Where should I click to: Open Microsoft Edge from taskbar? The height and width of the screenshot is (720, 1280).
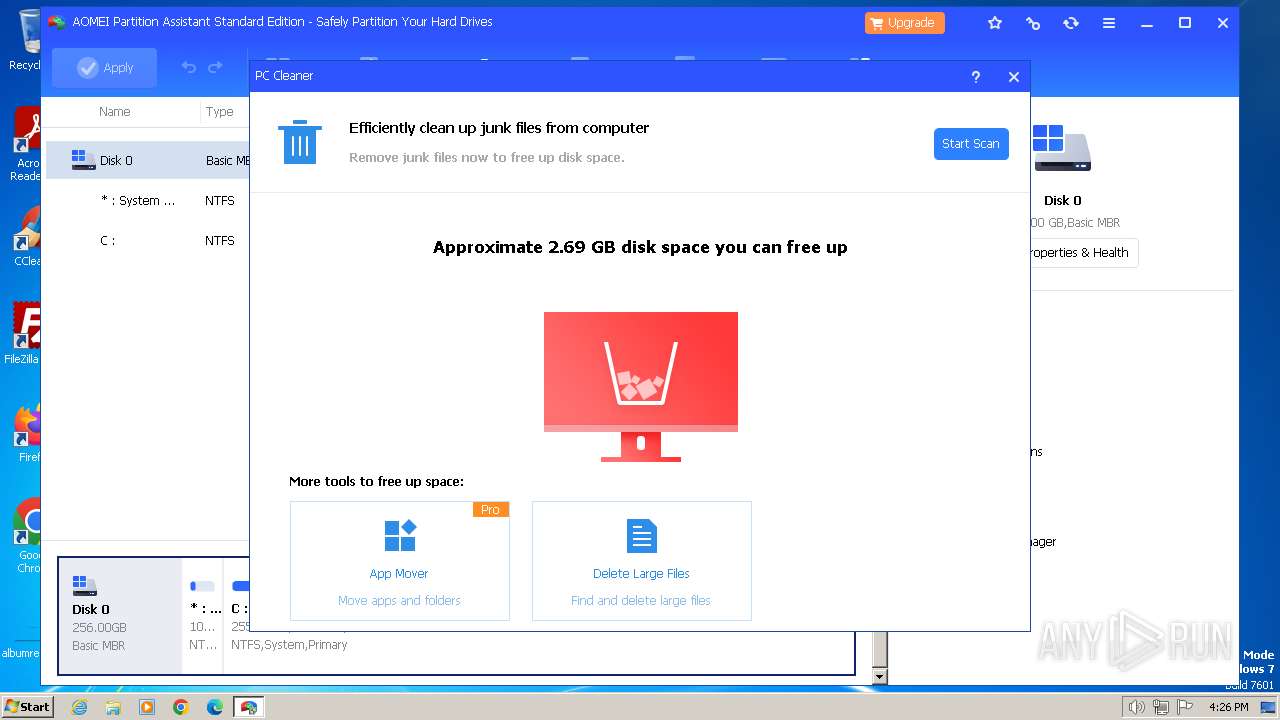[215, 707]
